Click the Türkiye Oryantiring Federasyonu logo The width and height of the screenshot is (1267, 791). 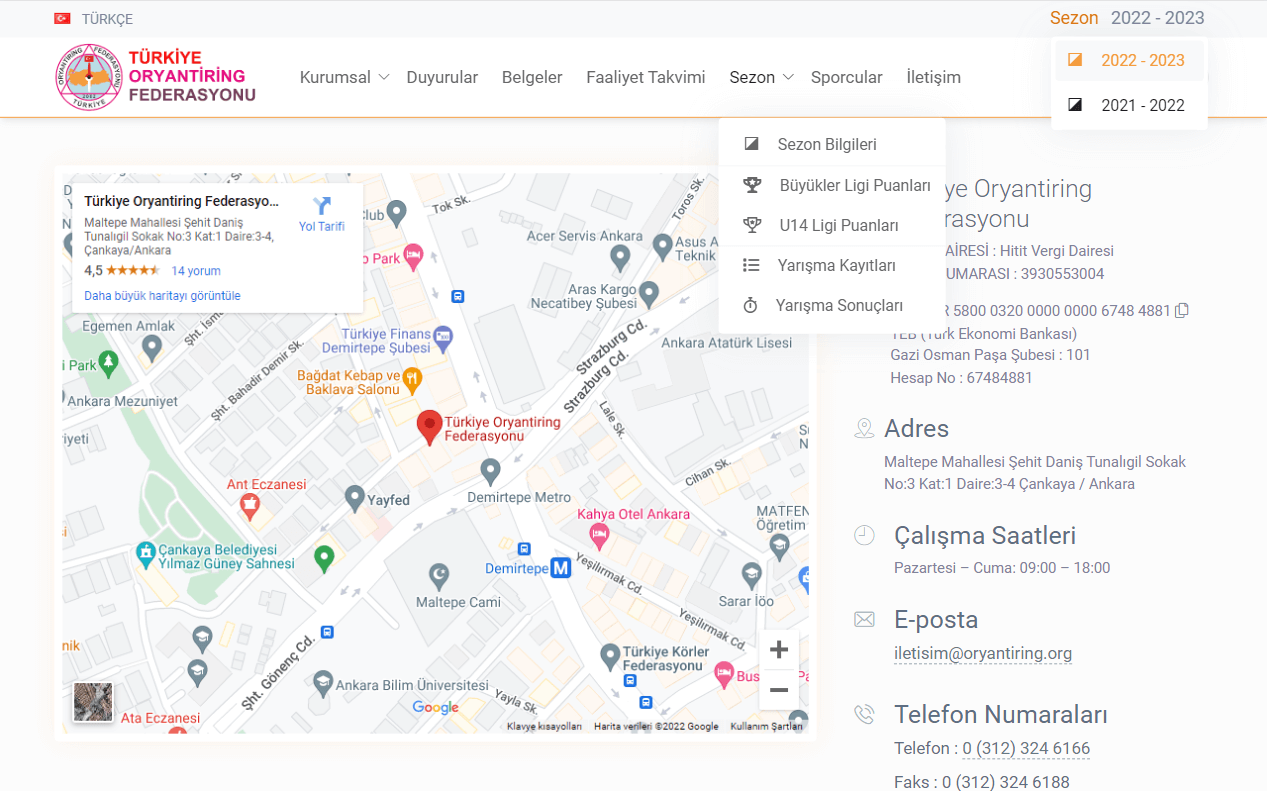click(156, 77)
